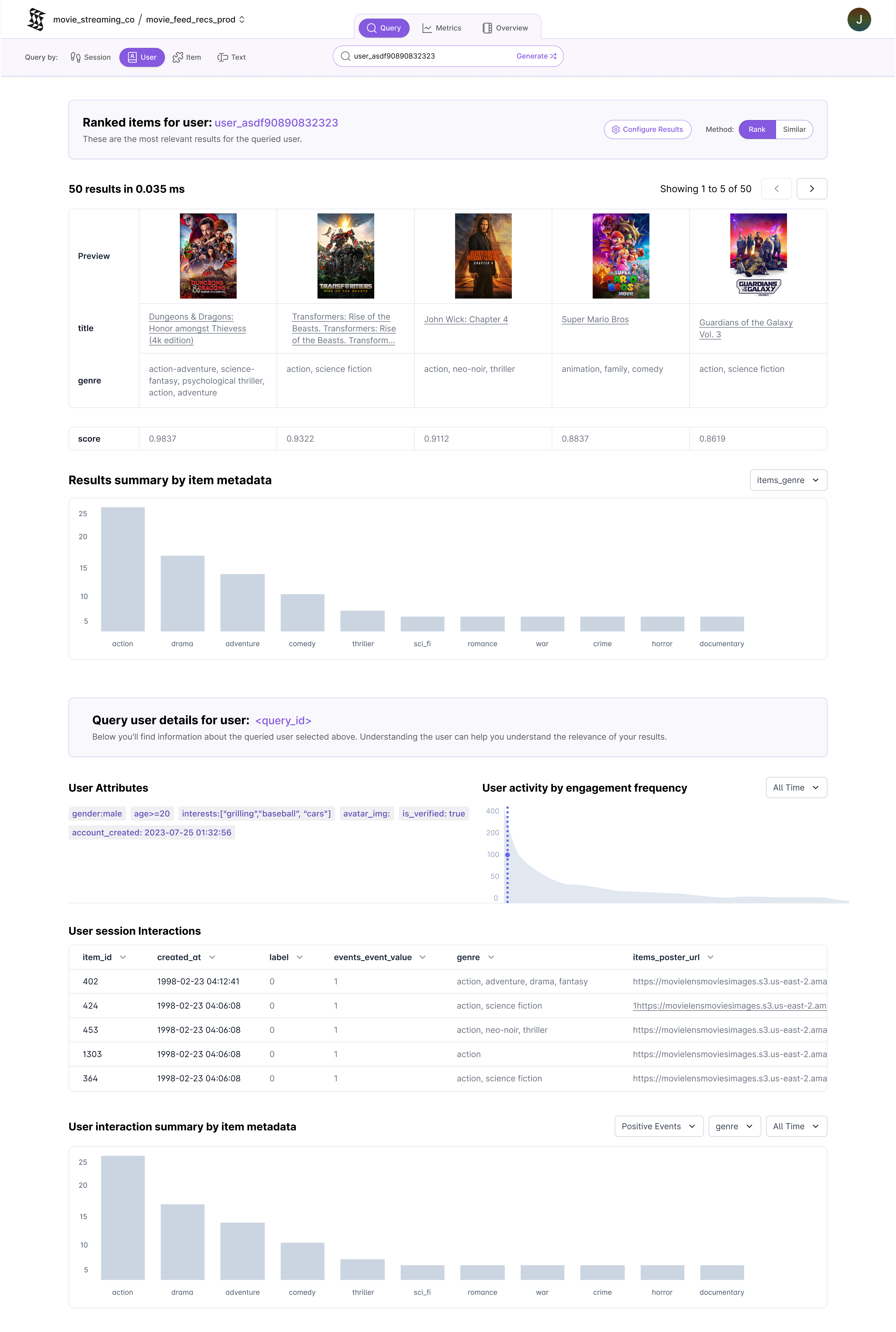This screenshot has width=896, height=1332.
Task: Open items_poster_url column chevron
Action: 710,957
